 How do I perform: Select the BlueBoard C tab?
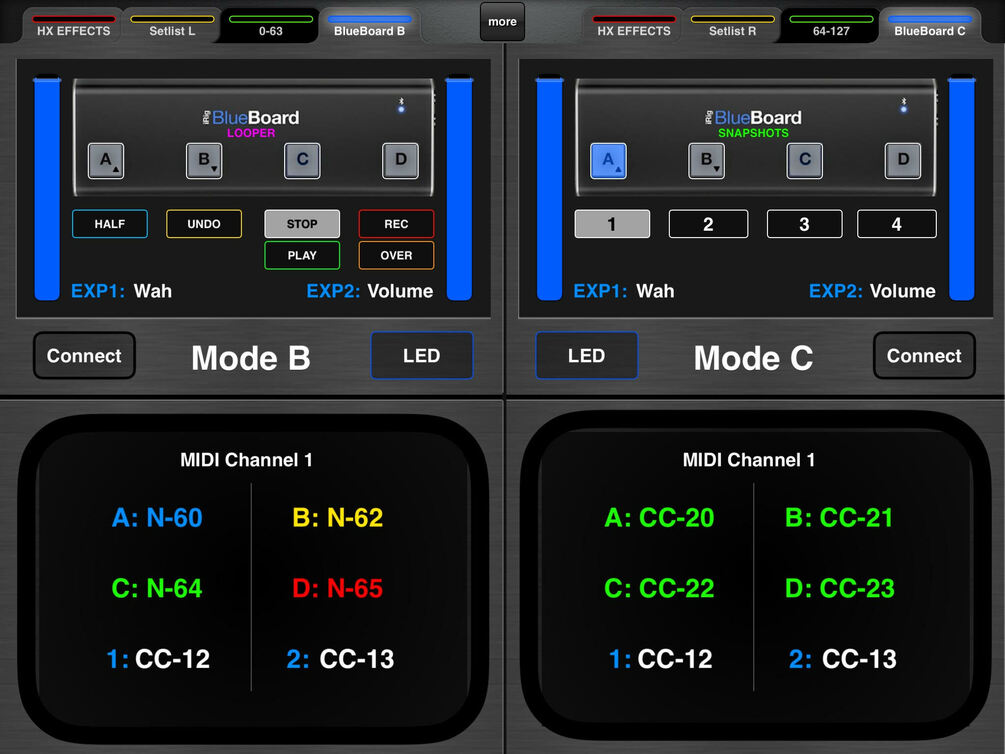(929, 26)
